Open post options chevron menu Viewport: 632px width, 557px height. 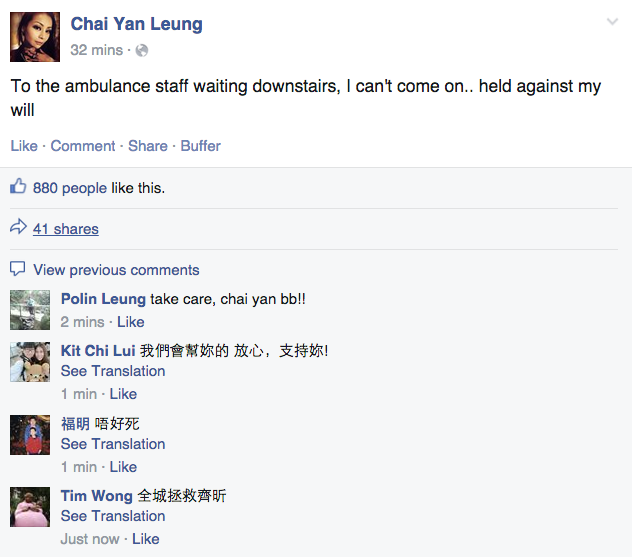(x=612, y=22)
